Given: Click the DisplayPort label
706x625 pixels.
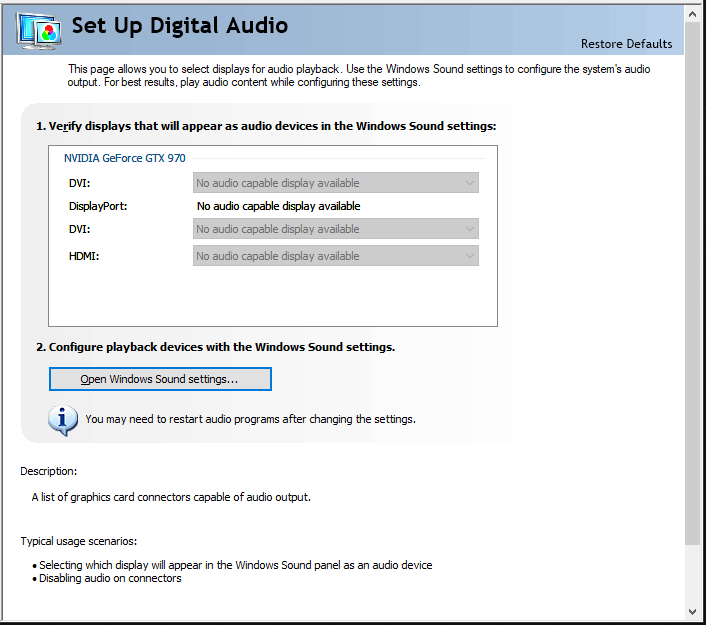Looking at the screenshot, I should click(x=98, y=206).
